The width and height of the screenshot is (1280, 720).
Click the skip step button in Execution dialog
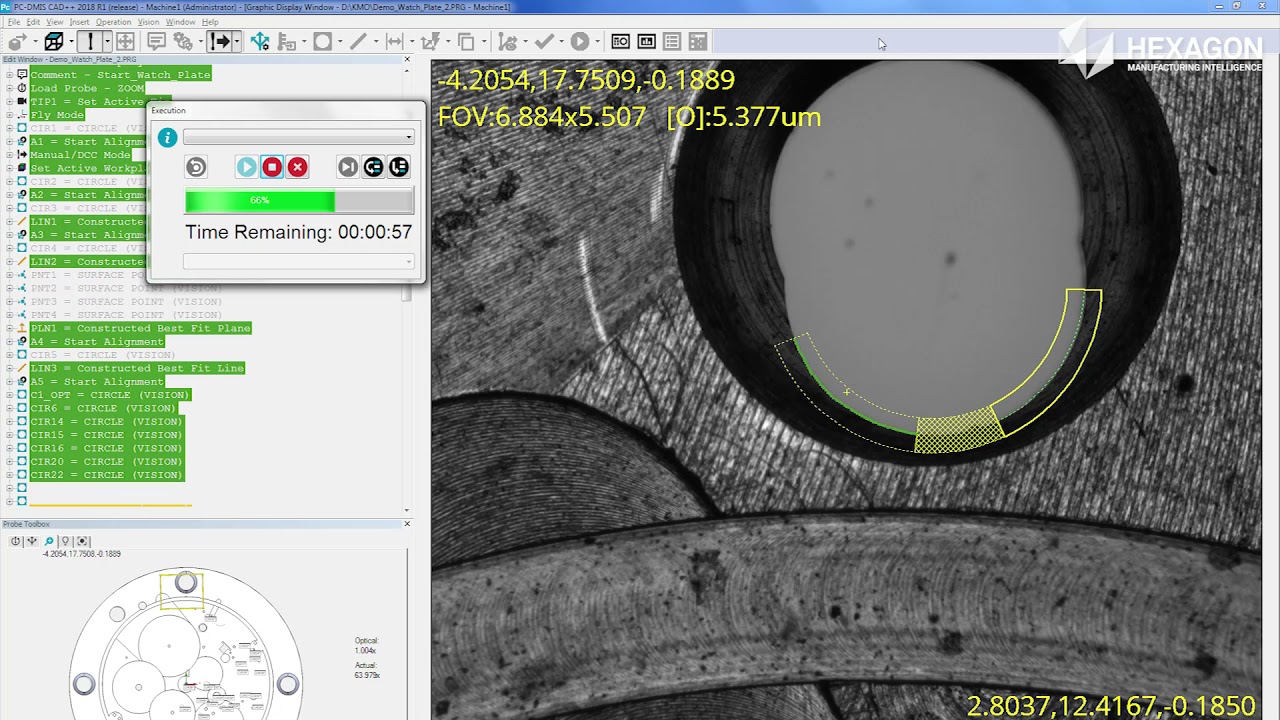[x=347, y=167]
